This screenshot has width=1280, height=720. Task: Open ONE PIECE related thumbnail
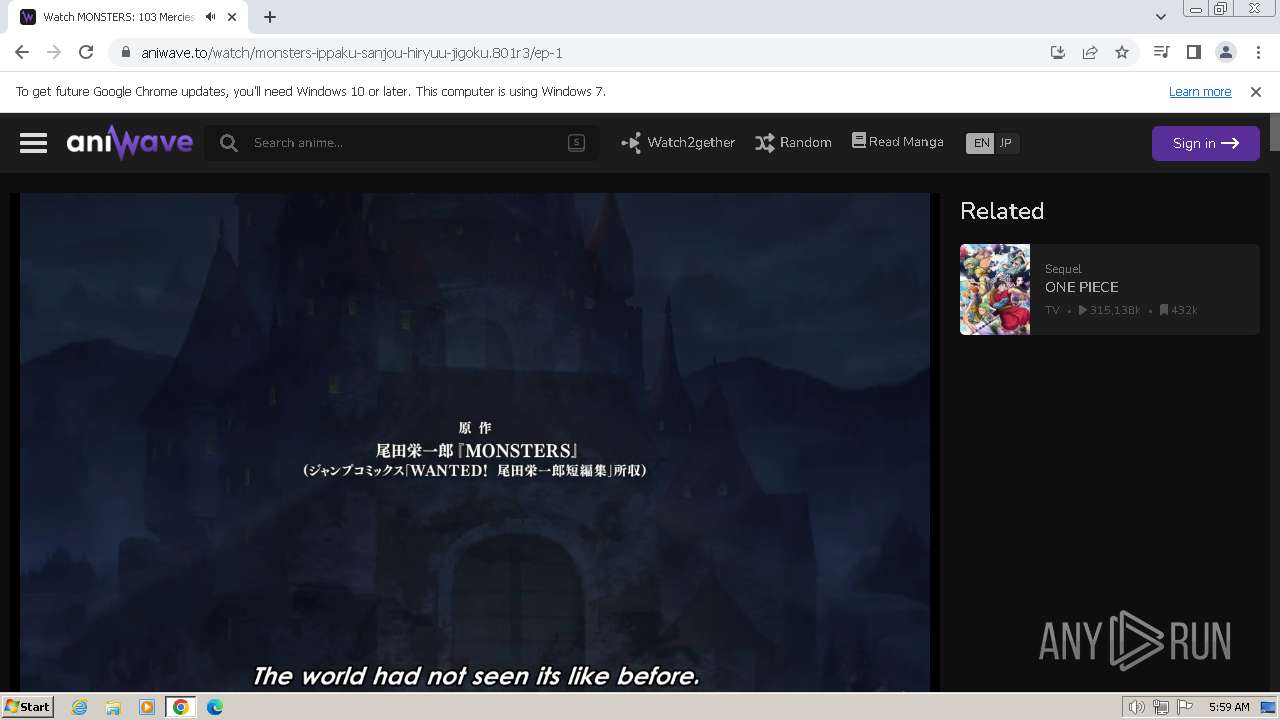[x=995, y=289]
